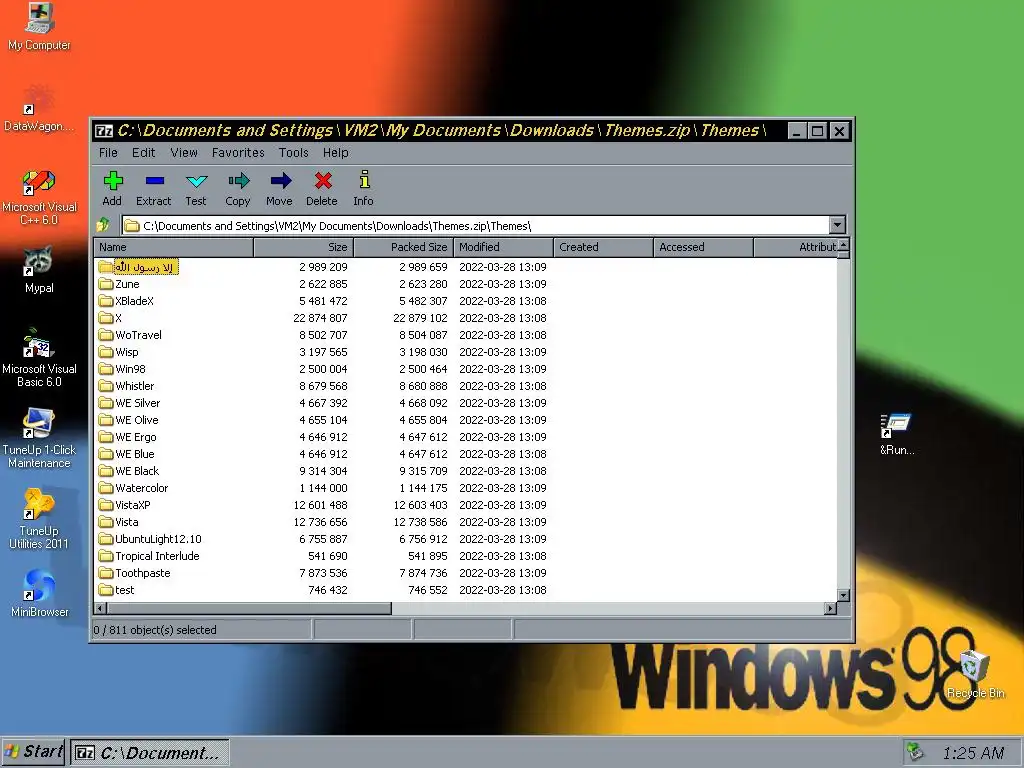The image size is (1024, 768).
Task: Open the Favorites menu
Action: [238, 153]
